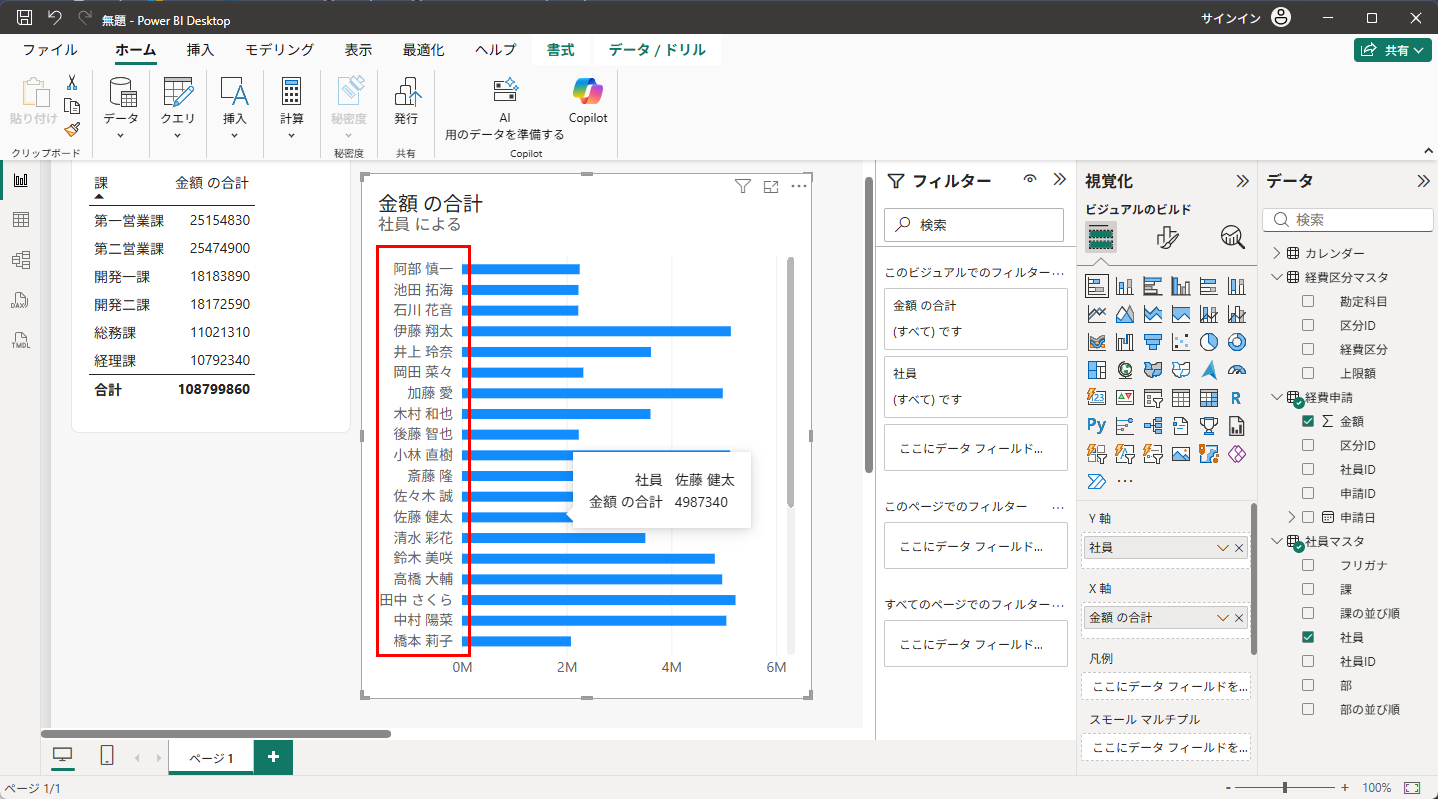This screenshot has width=1438, height=799.
Task: Check the 部 field
Action: click(x=1308, y=685)
